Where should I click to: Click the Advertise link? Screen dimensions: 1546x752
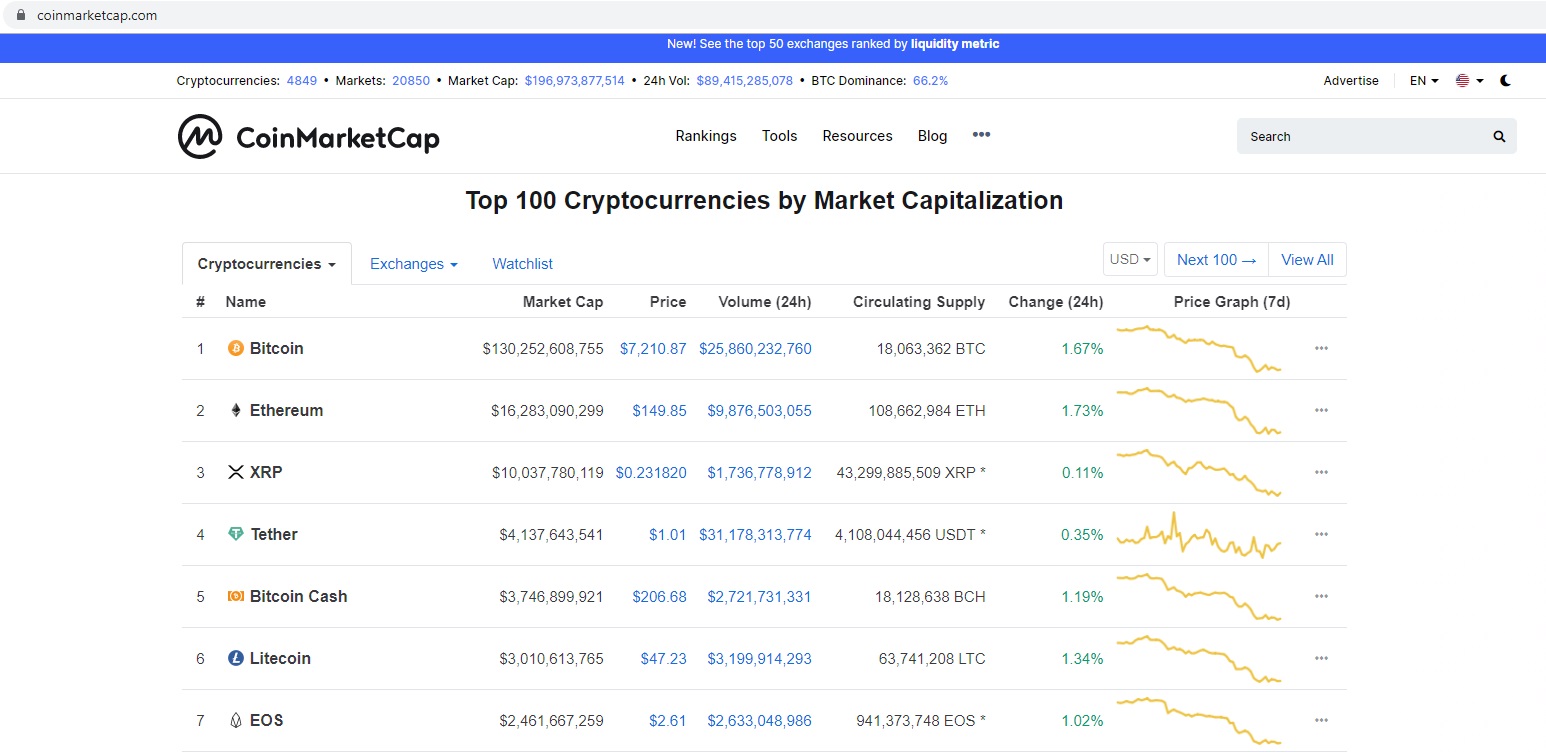click(1351, 81)
